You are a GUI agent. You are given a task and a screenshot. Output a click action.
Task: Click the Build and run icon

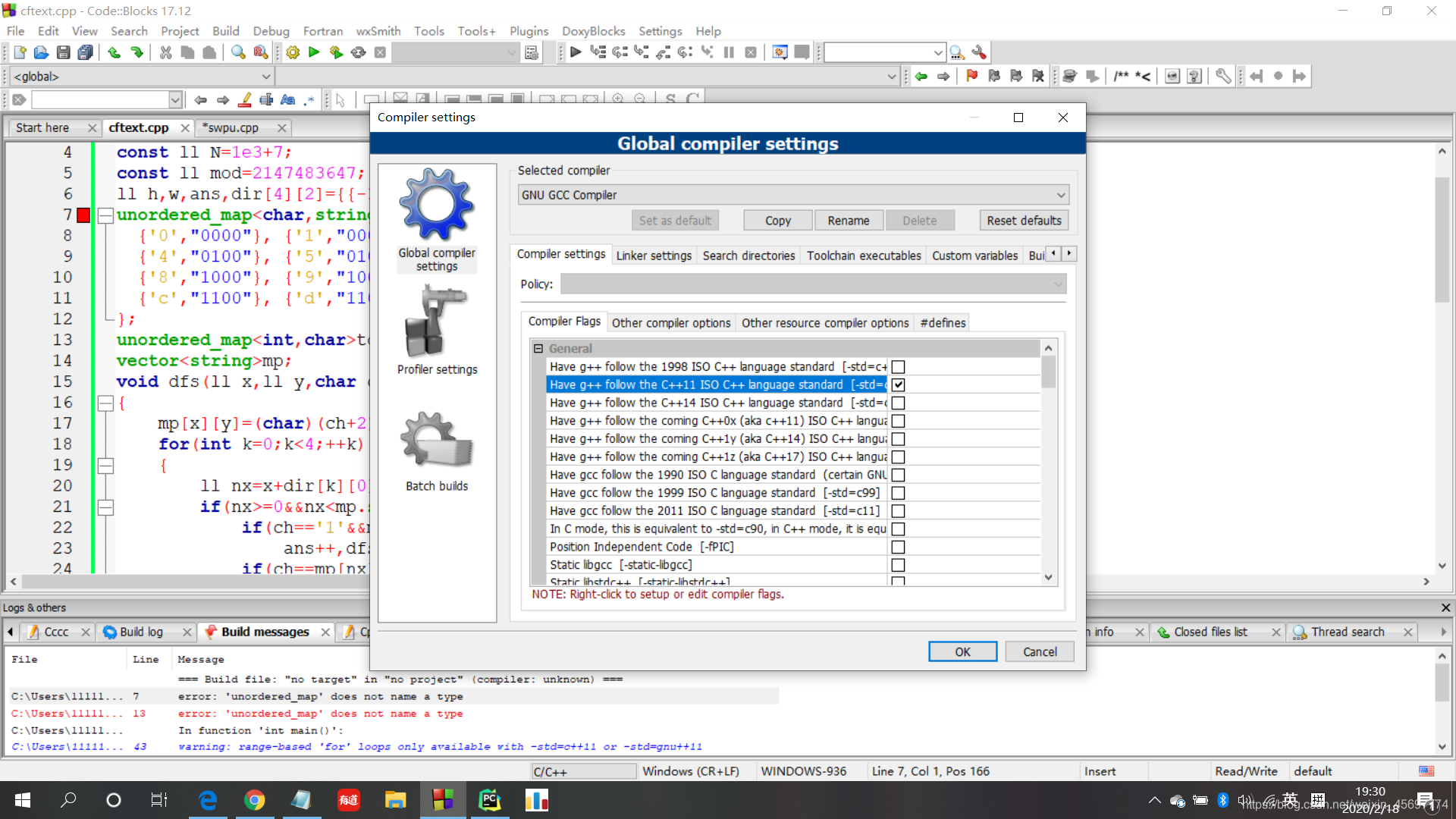pyautogui.click(x=336, y=52)
